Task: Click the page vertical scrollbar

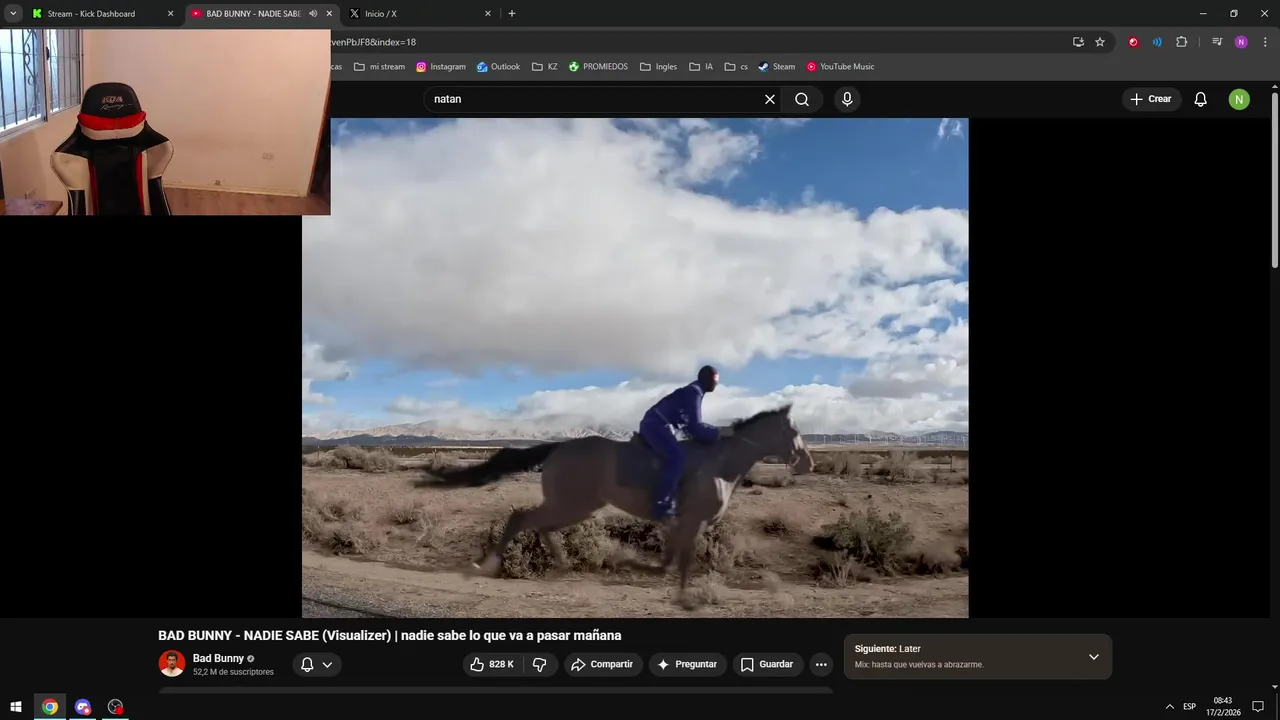Action: coord(1274,180)
